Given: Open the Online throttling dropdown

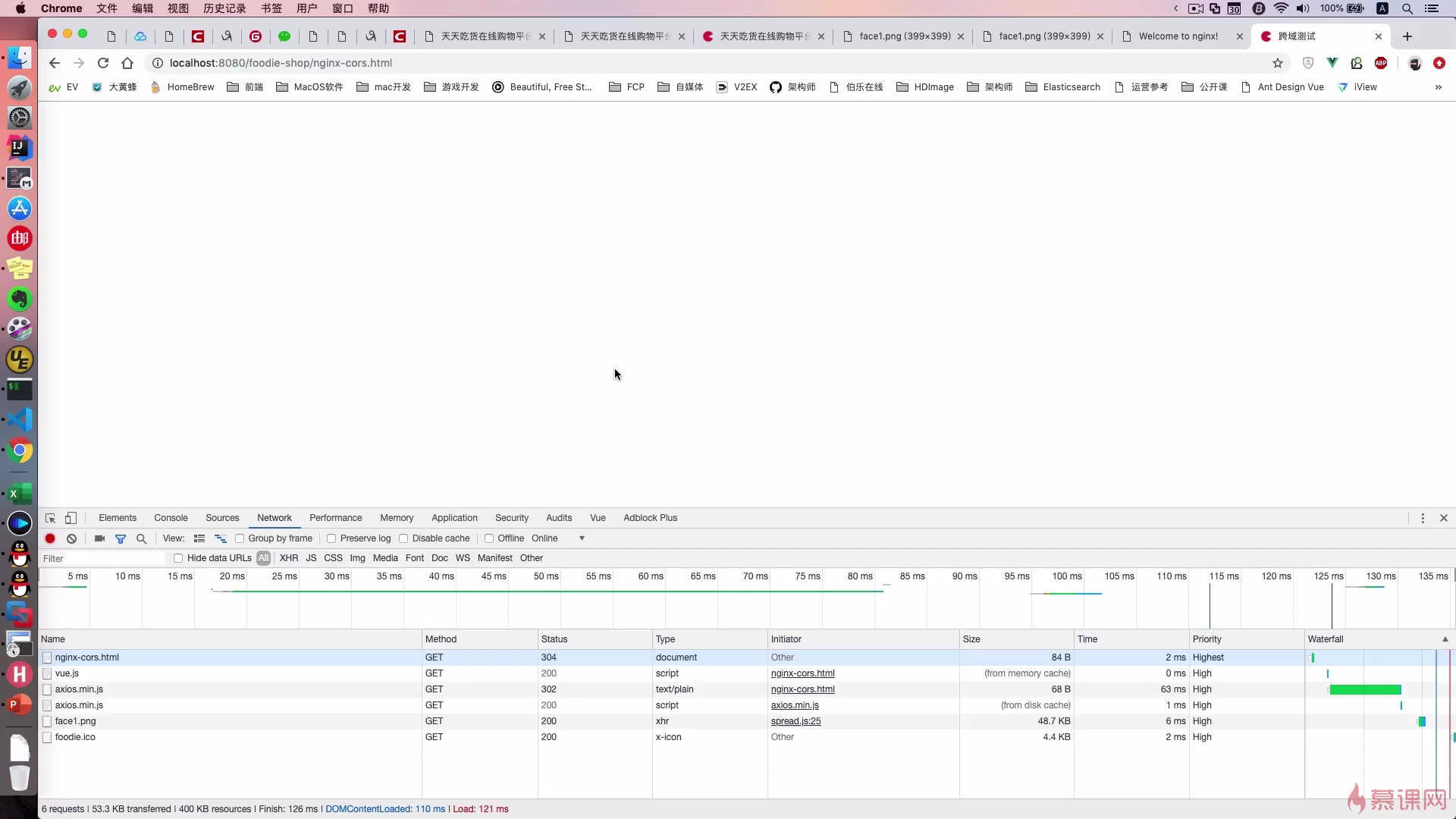Looking at the screenshot, I should (558, 538).
